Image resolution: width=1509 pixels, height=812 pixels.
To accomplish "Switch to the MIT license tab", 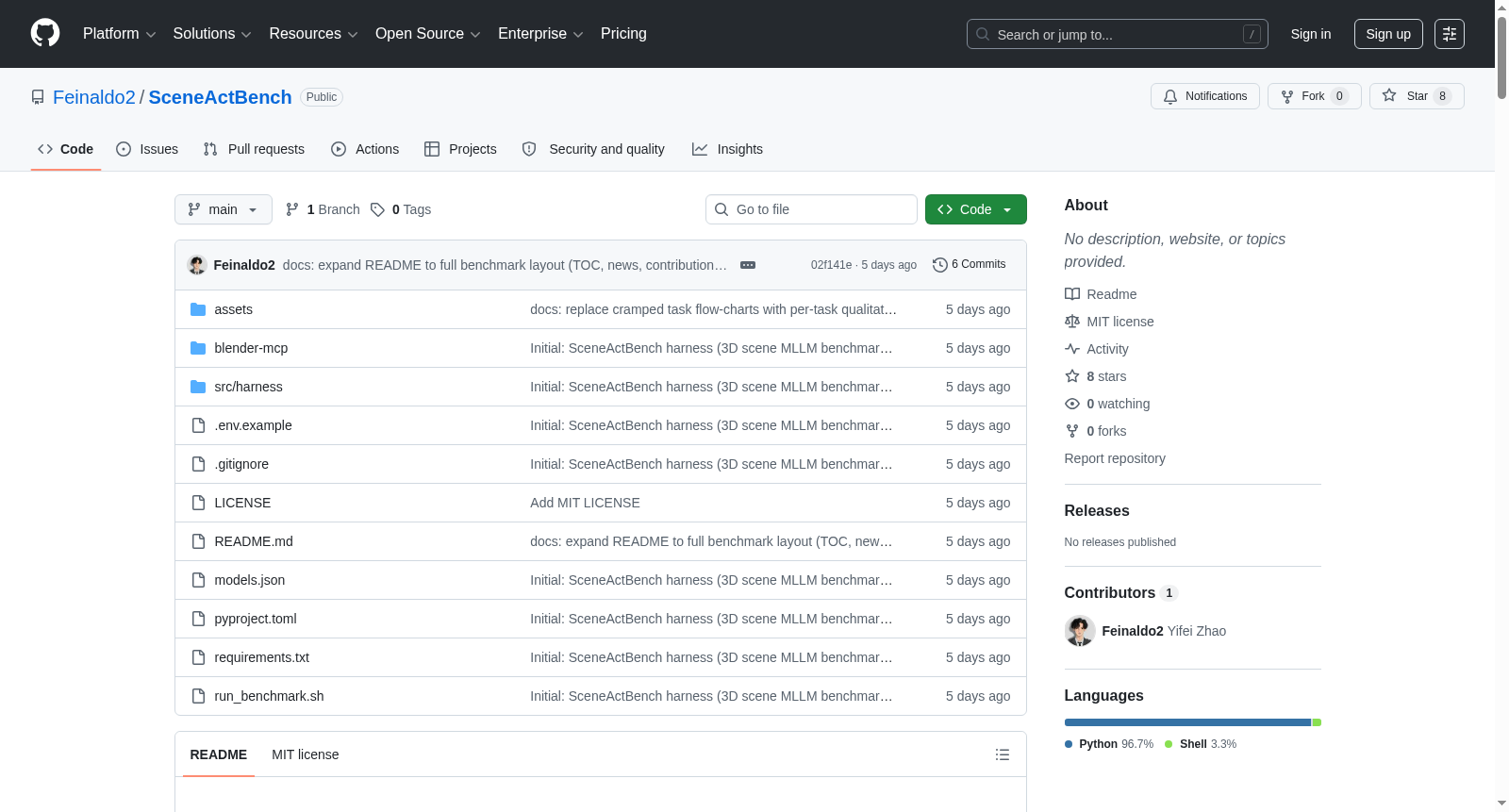I will [305, 754].
